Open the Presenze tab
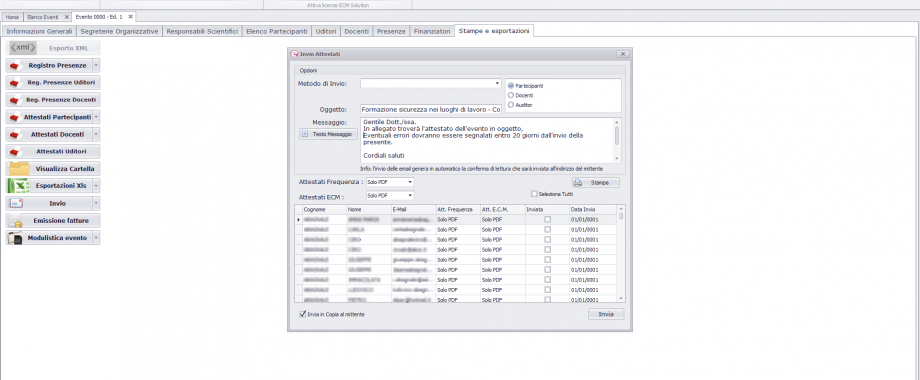920x380 pixels. pyautogui.click(x=391, y=31)
